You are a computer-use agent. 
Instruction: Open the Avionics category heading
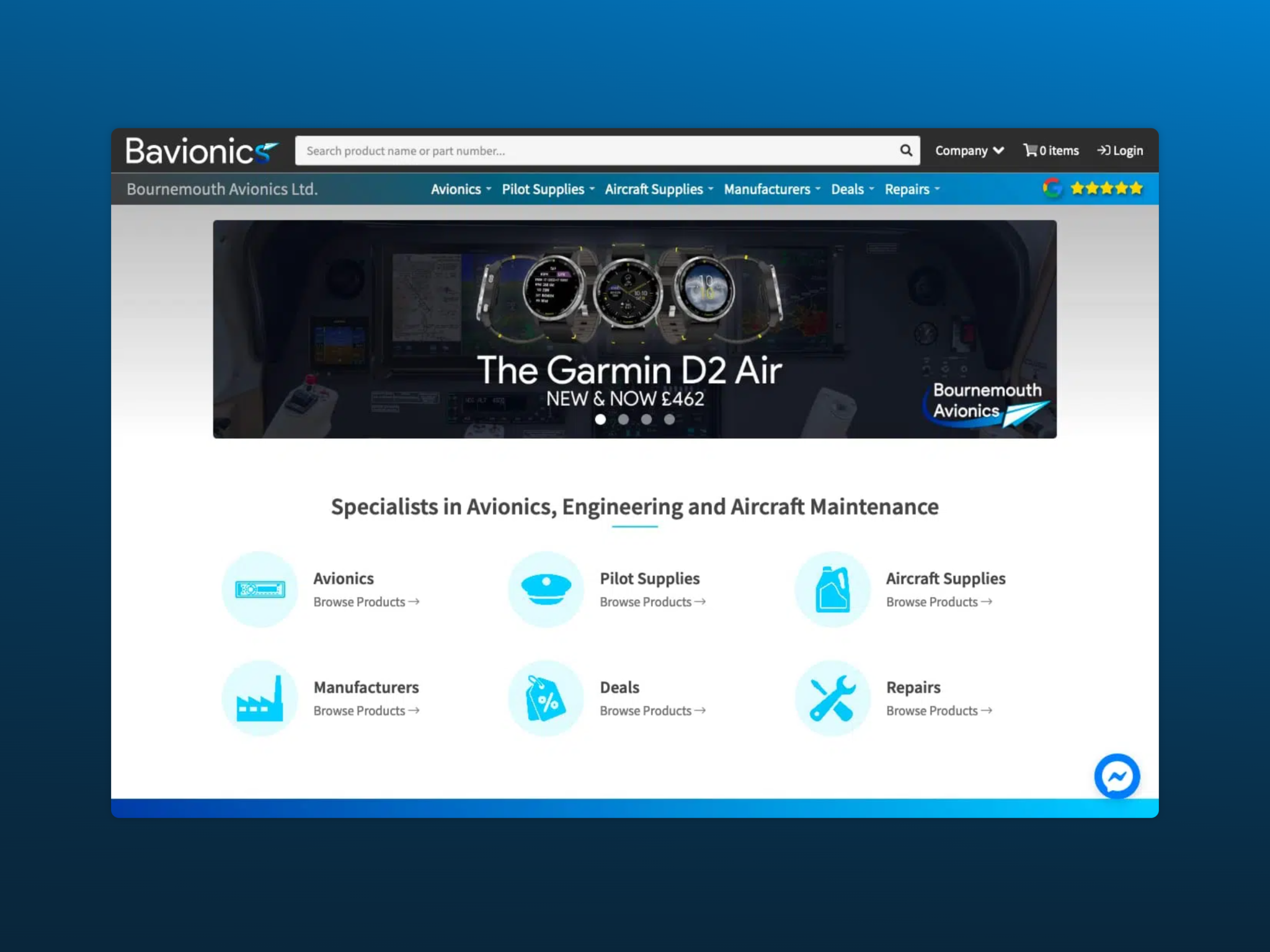(344, 578)
